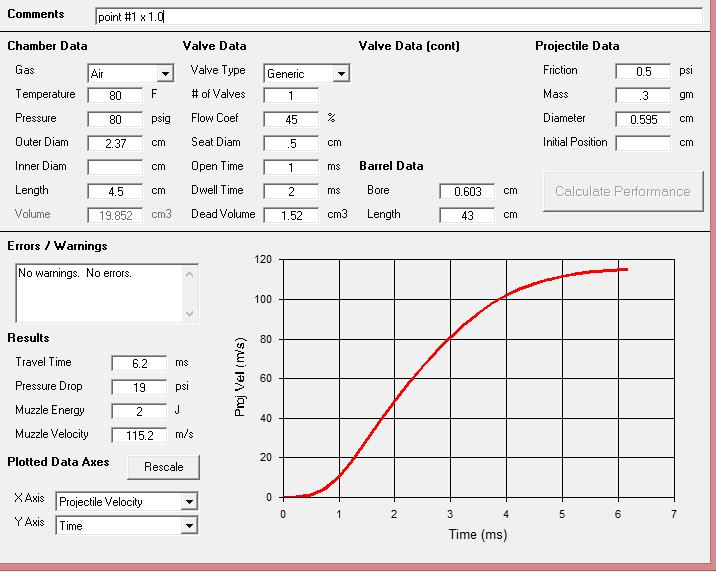This screenshot has height=572, width=716.
Task: Click the empty Inner Diam field
Action: tap(115, 167)
